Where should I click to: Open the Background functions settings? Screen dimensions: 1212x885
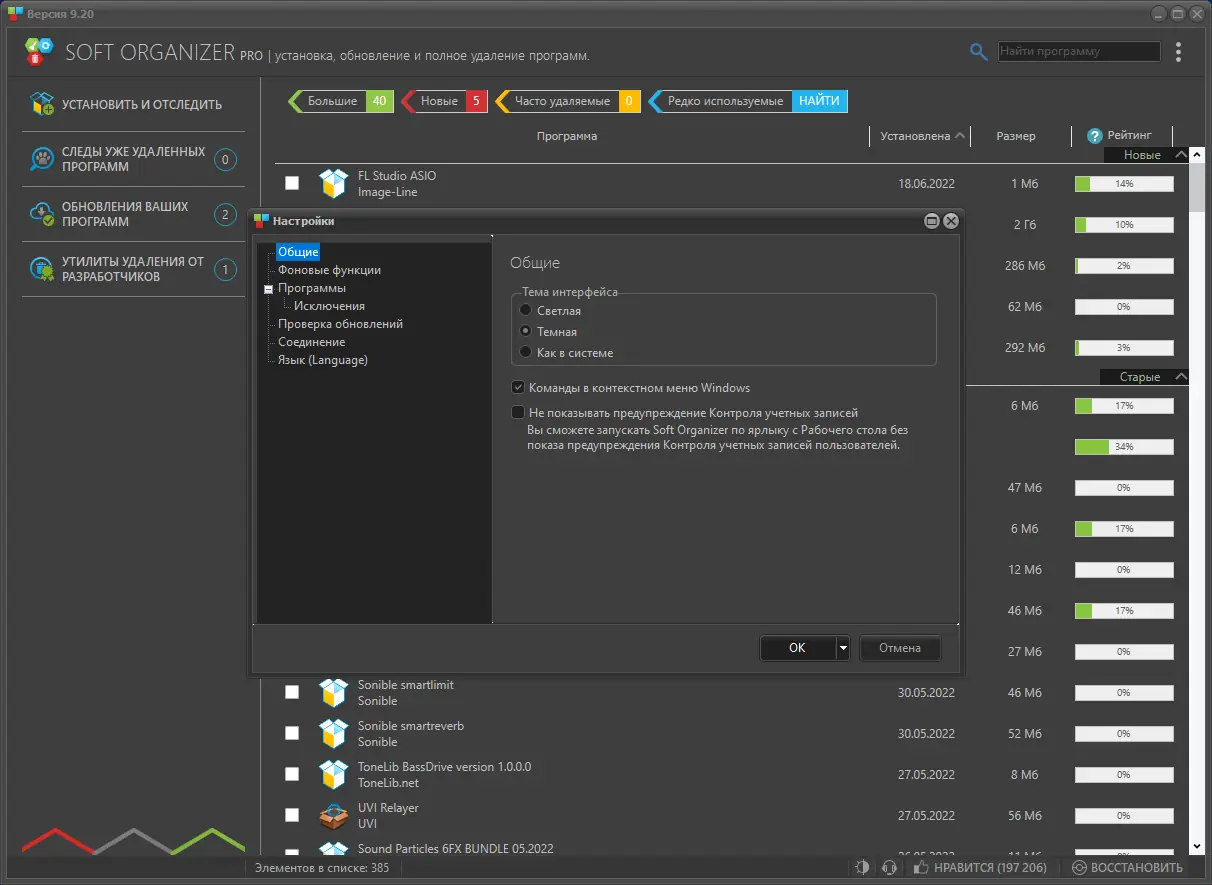point(329,270)
